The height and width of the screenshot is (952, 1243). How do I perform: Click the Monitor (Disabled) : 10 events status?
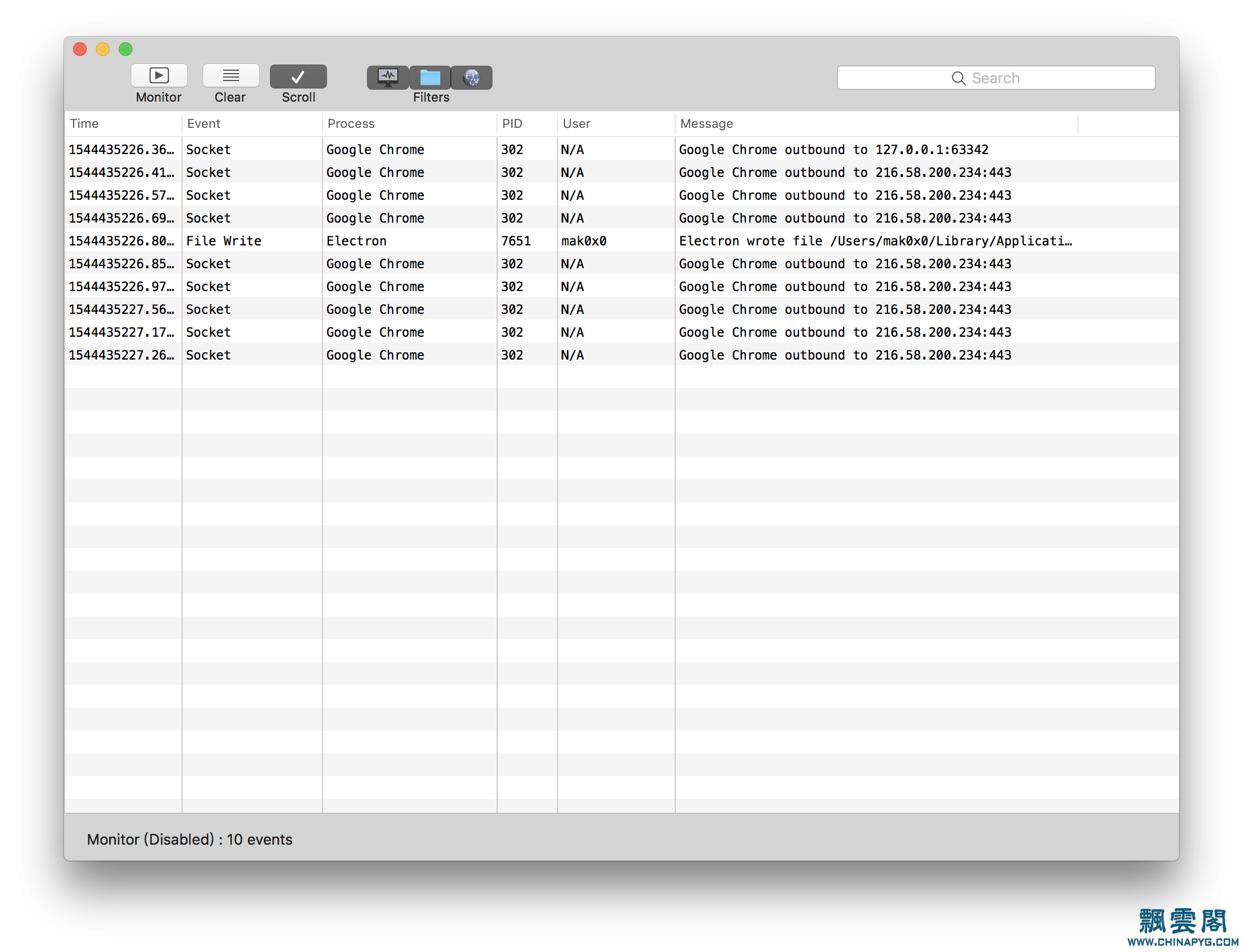click(x=189, y=839)
